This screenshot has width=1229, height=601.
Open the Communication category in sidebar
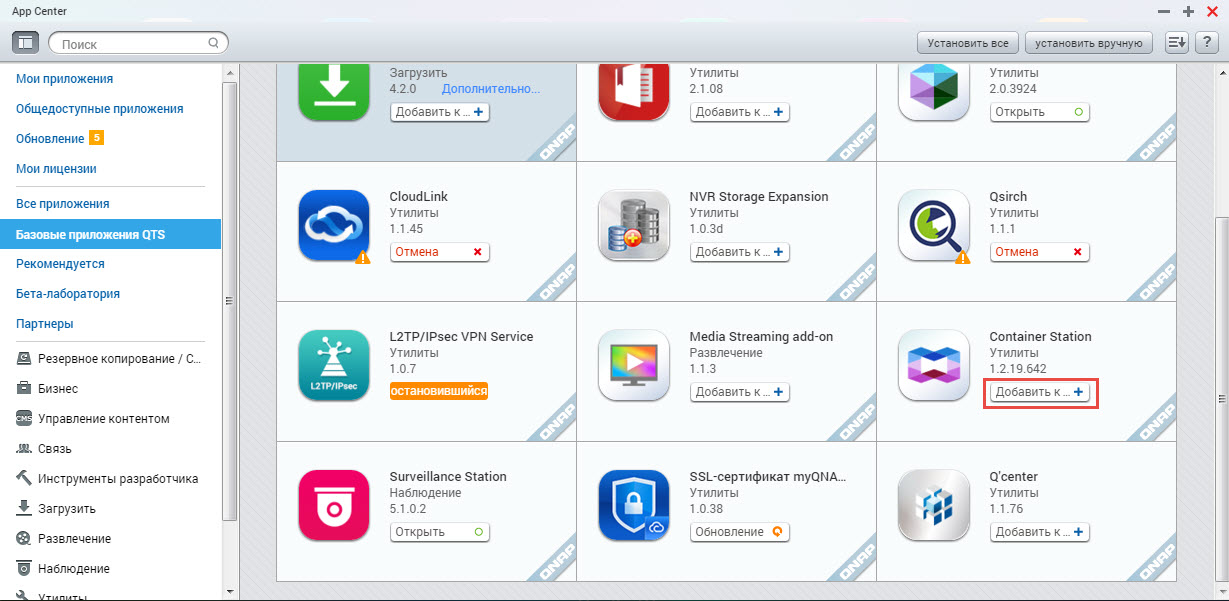click(44, 448)
